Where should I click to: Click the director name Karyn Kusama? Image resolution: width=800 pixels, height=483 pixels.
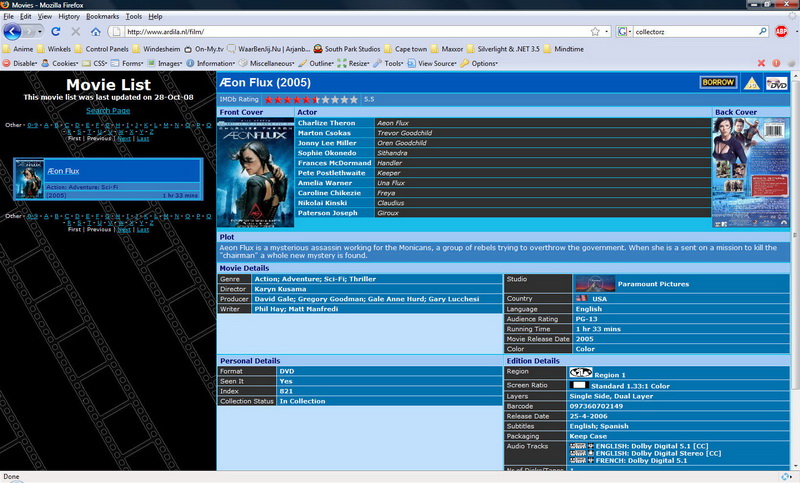coord(280,289)
